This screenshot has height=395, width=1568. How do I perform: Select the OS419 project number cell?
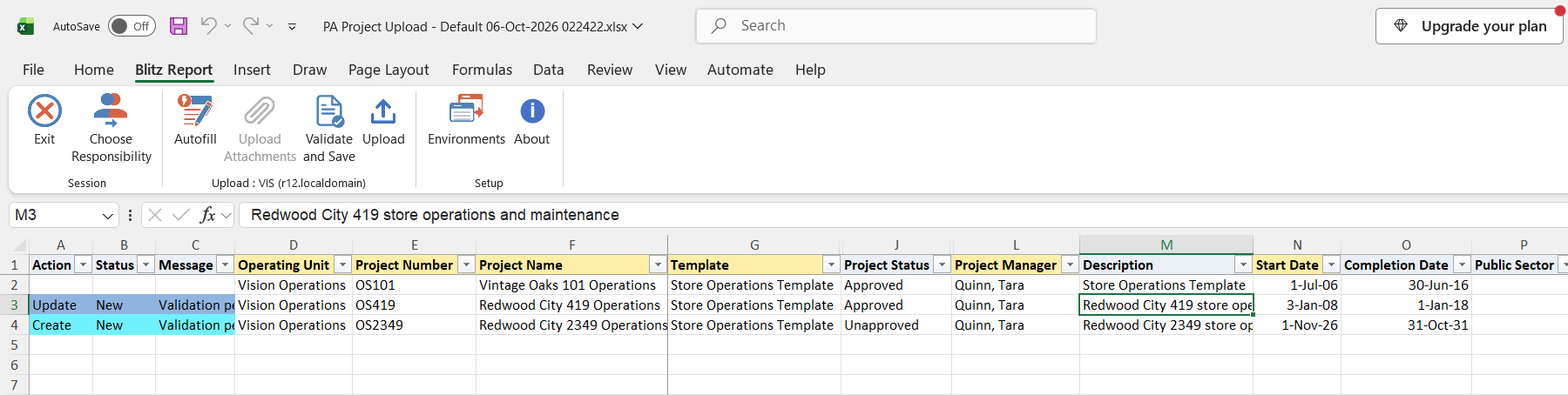coord(414,305)
